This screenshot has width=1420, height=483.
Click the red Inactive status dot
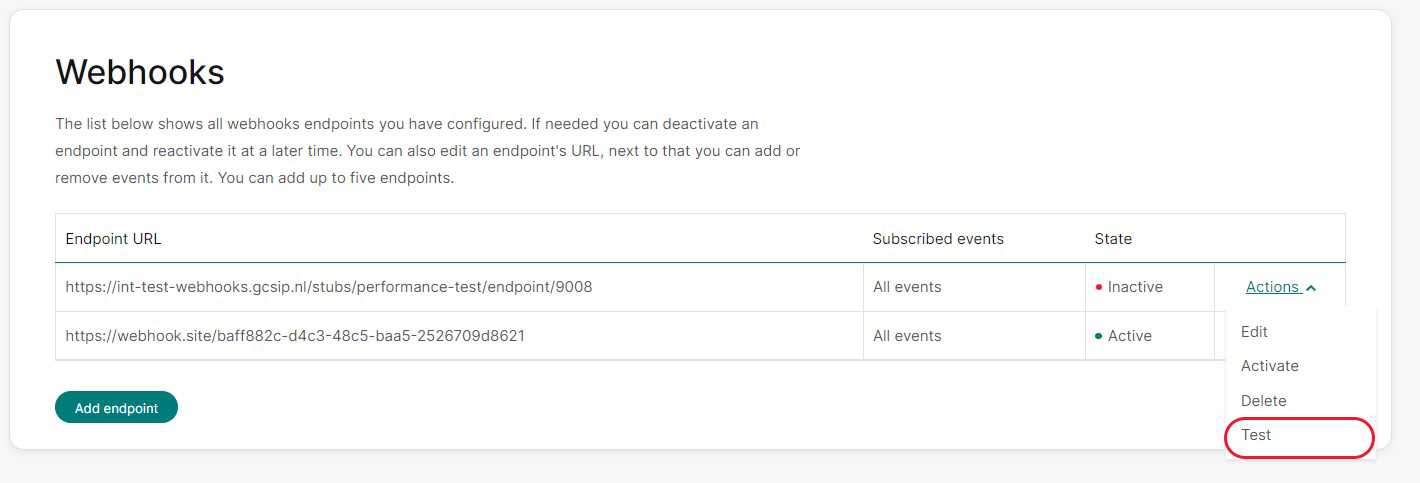click(1099, 287)
